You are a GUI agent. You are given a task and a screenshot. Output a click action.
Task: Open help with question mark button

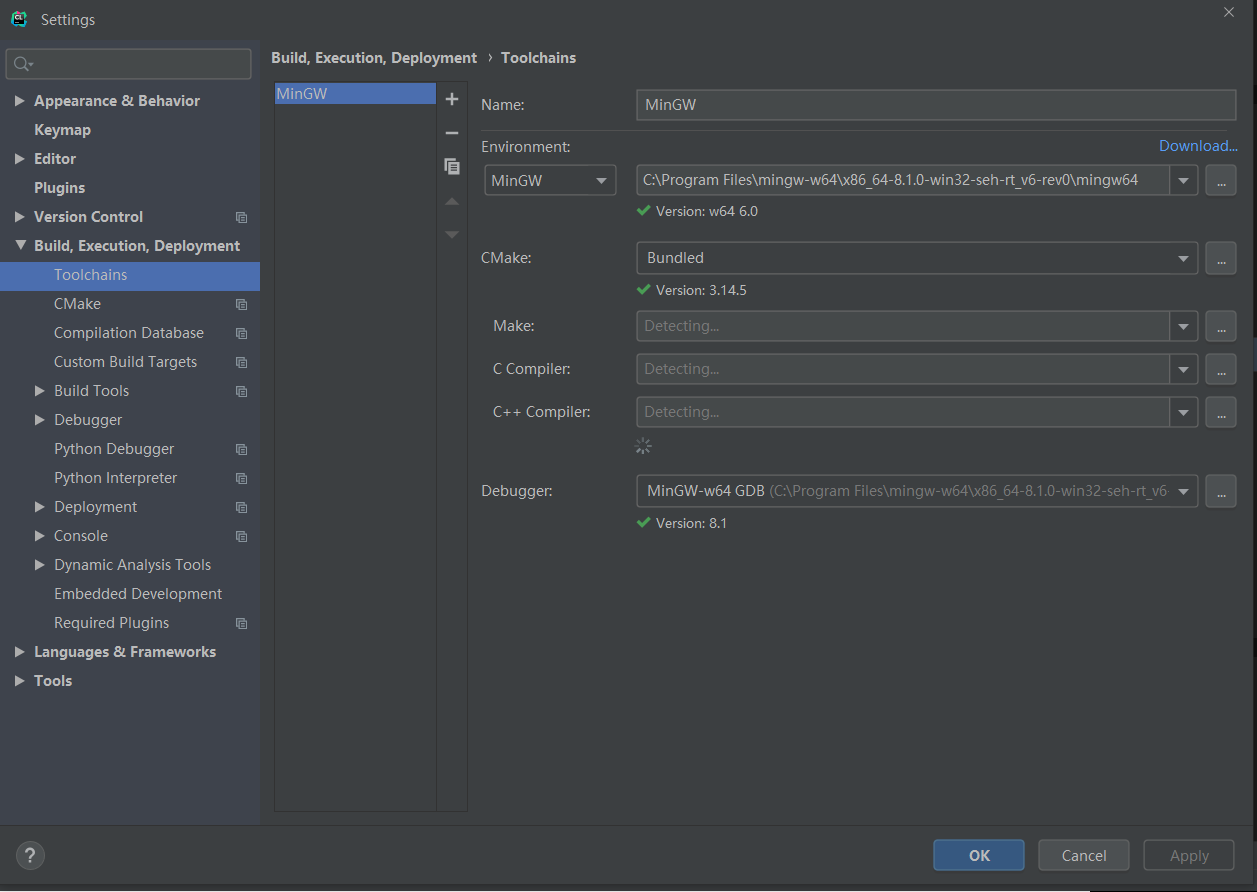[x=30, y=855]
